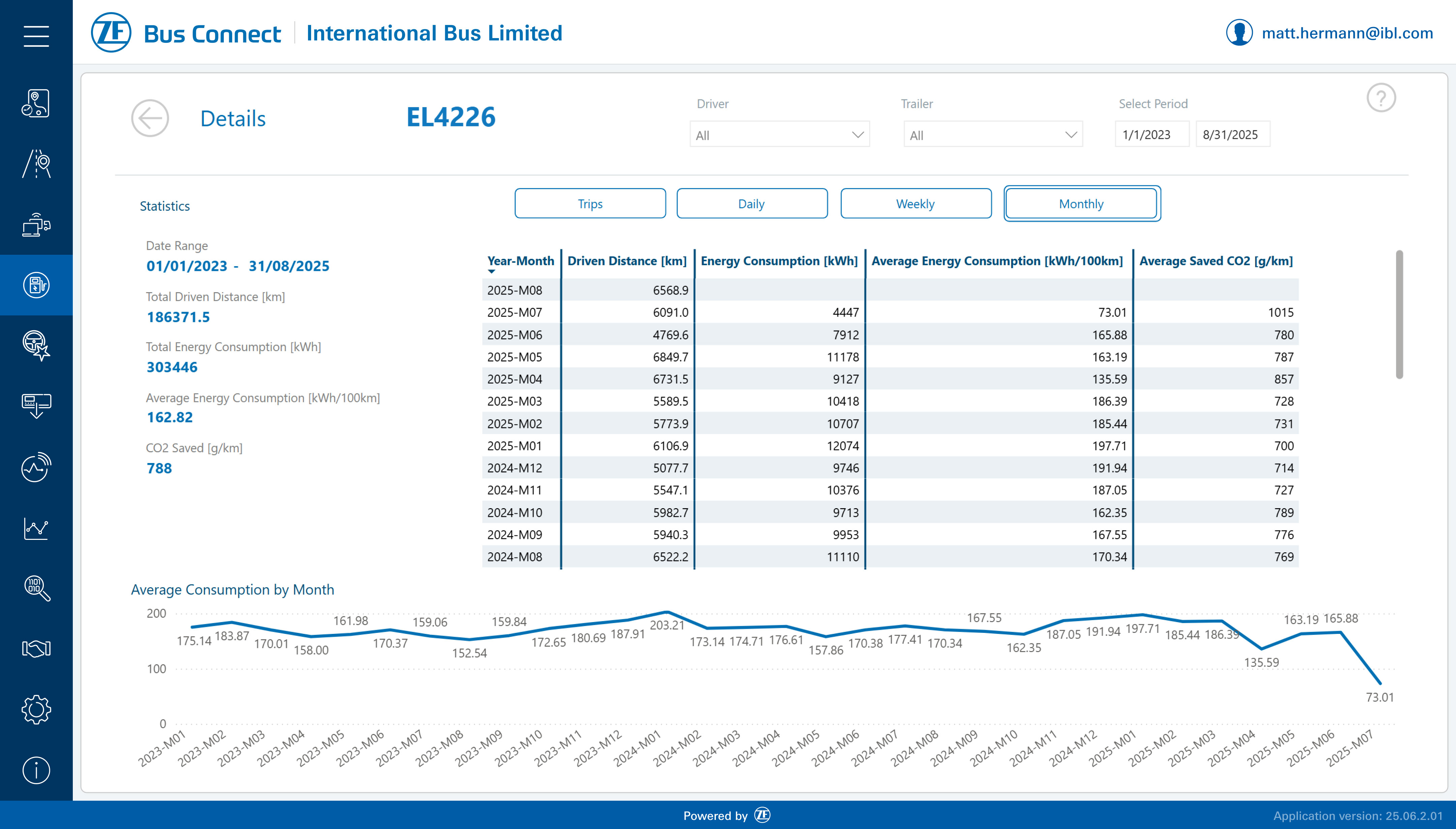Open the road location pin icon
Image resolution: width=1456 pixels, height=829 pixels.
[36, 164]
